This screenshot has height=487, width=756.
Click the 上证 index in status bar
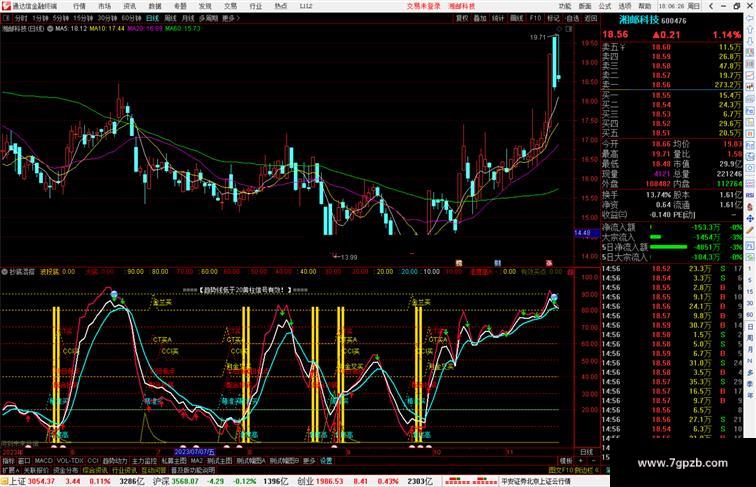click(x=18, y=481)
